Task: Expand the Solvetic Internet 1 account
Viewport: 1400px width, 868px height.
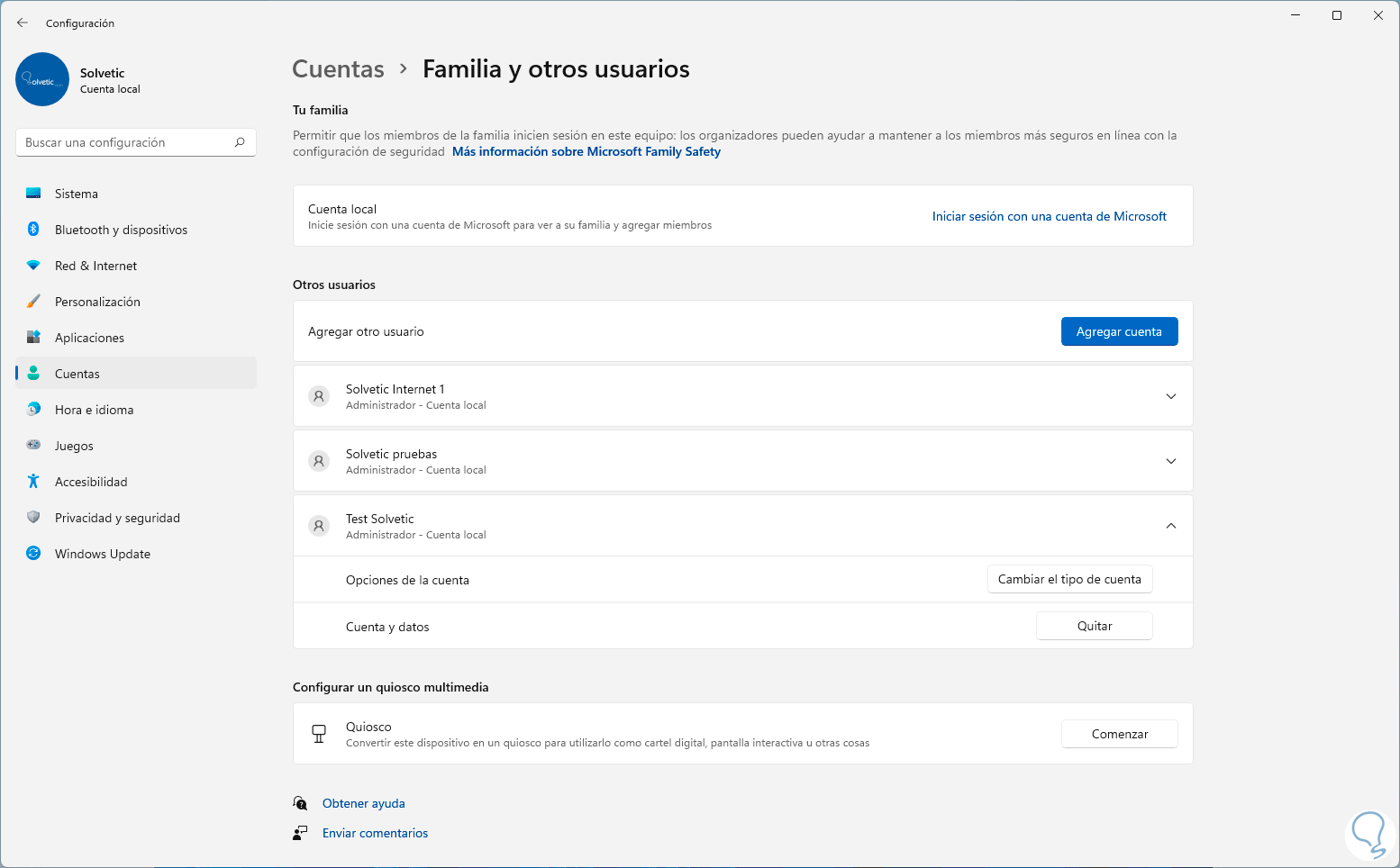Action: click(x=1170, y=396)
